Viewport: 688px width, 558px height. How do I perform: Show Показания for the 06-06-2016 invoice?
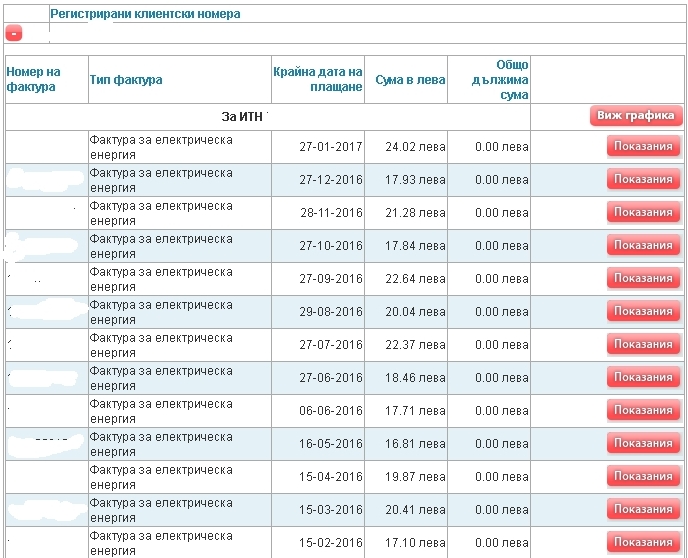pyautogui.click(x=643, y=410)
